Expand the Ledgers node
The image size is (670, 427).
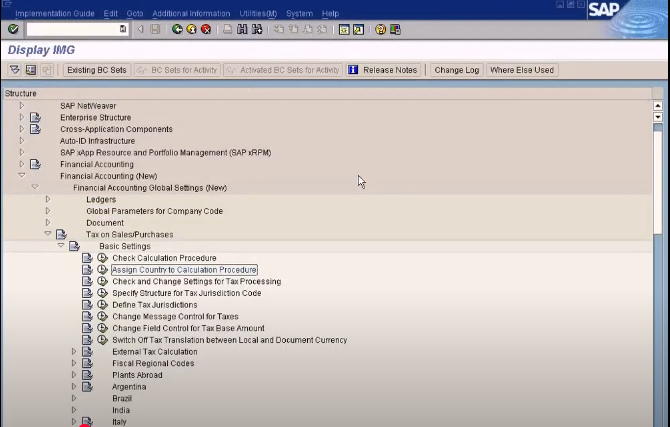[x=48, y=199]
